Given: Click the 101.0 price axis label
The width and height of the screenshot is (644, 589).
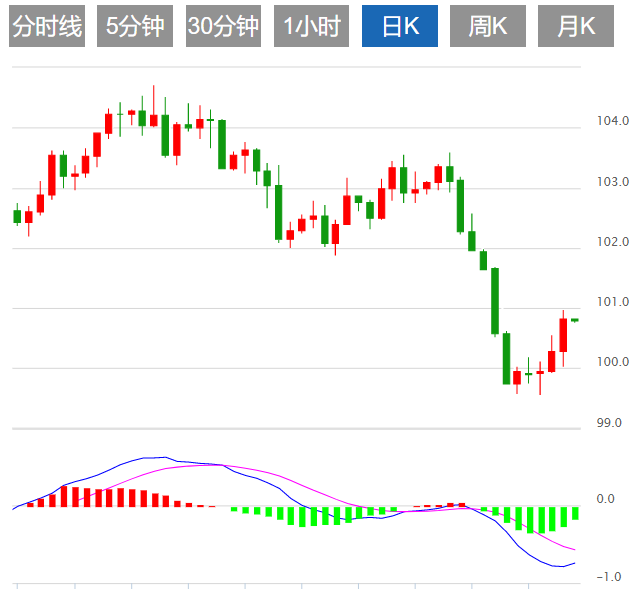Looking at the screenshot, I should point(613,302).
